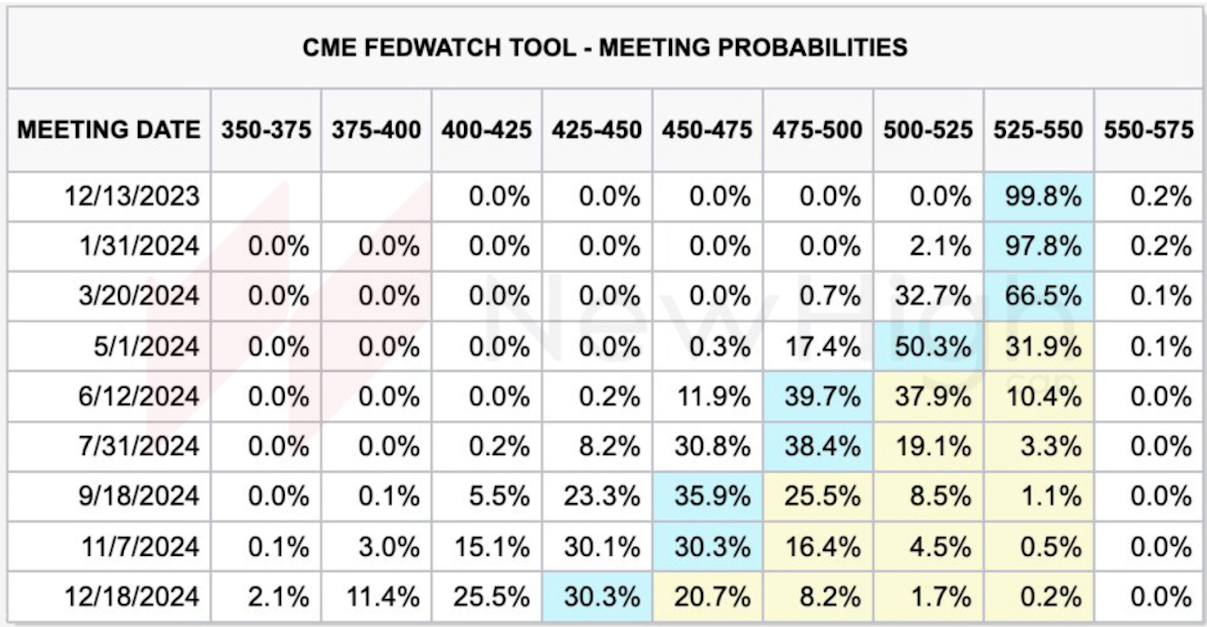Select the 38.4% cell for 7/31/2024
The width and height of the screenshot is (1207, 627).
[818, 447]
